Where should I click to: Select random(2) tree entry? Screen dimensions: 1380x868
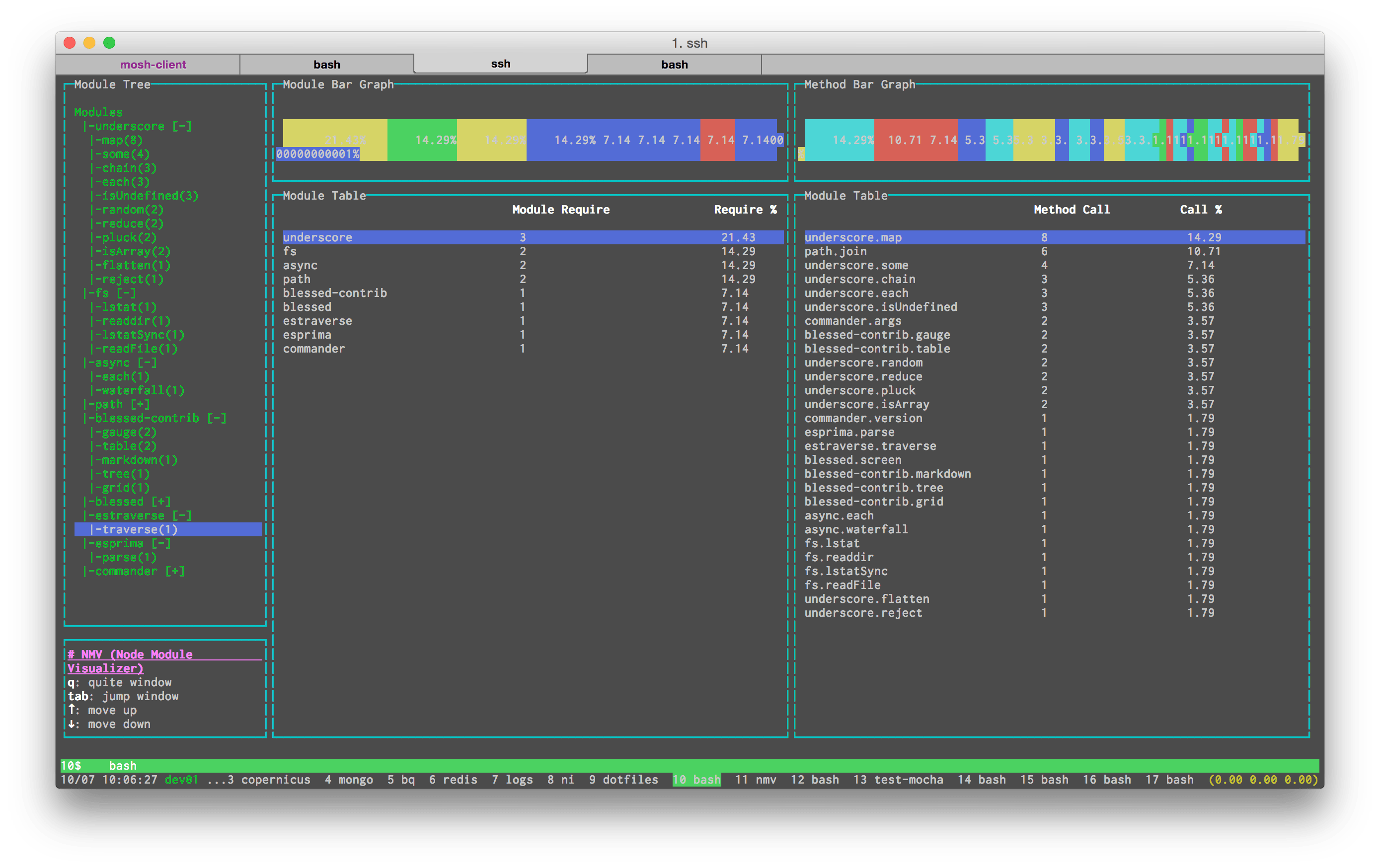click(x=127, y=210)
